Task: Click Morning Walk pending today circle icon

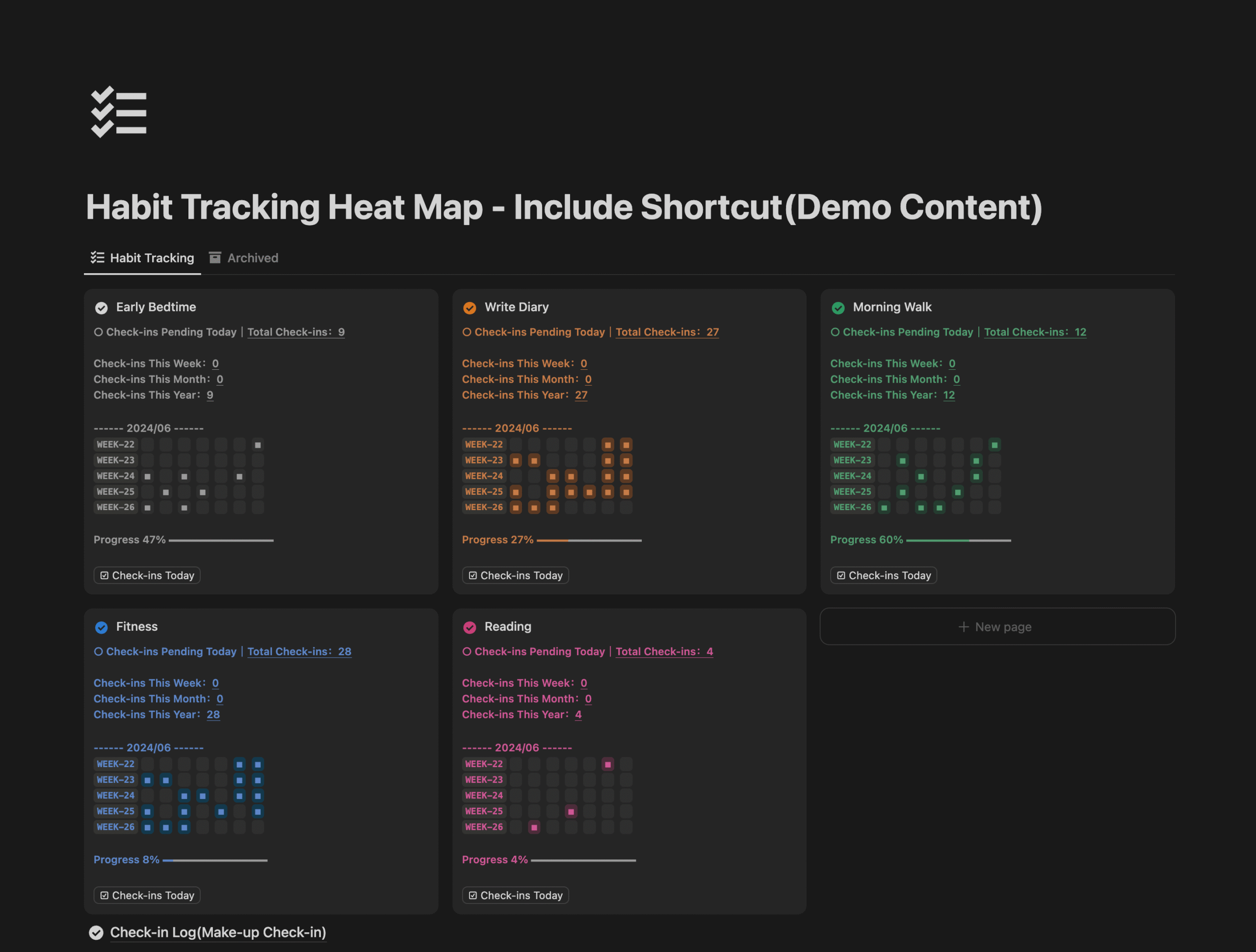Action: (835, 332)
